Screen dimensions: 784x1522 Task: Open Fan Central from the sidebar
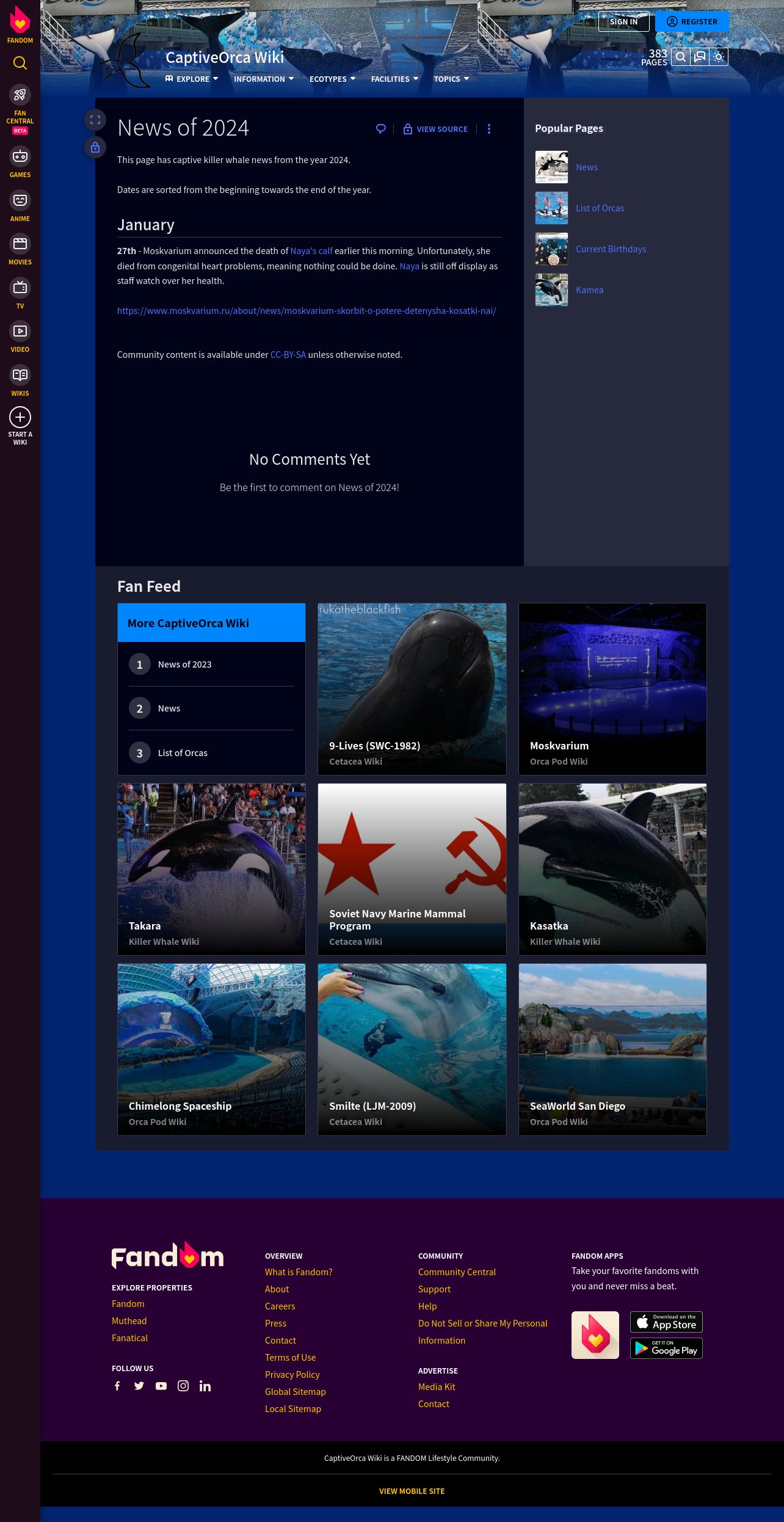tap(20, 109)
